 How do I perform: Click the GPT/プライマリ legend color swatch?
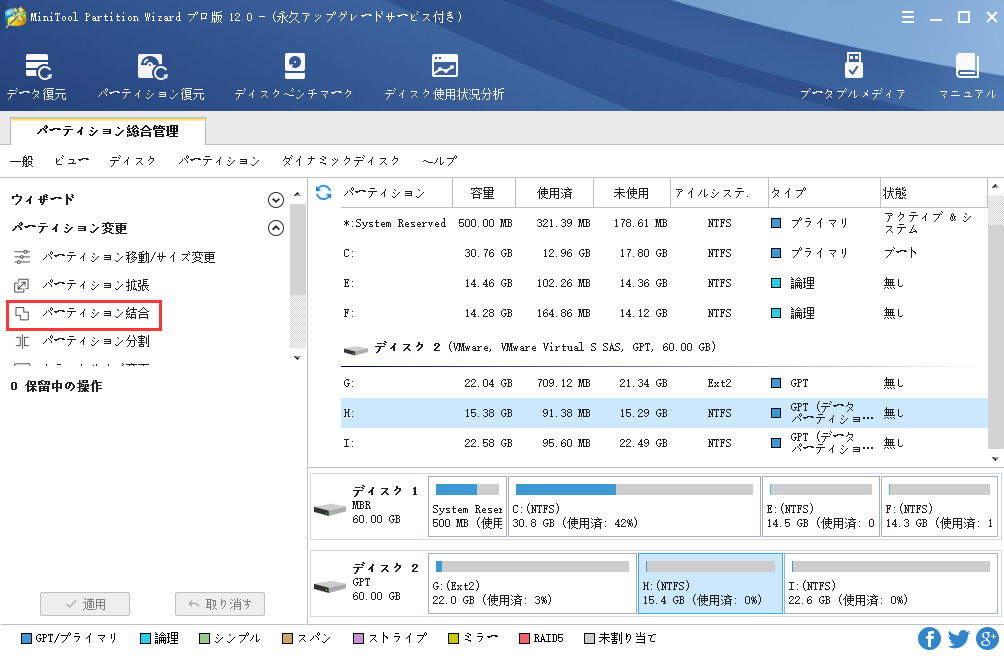pos(26,638)
